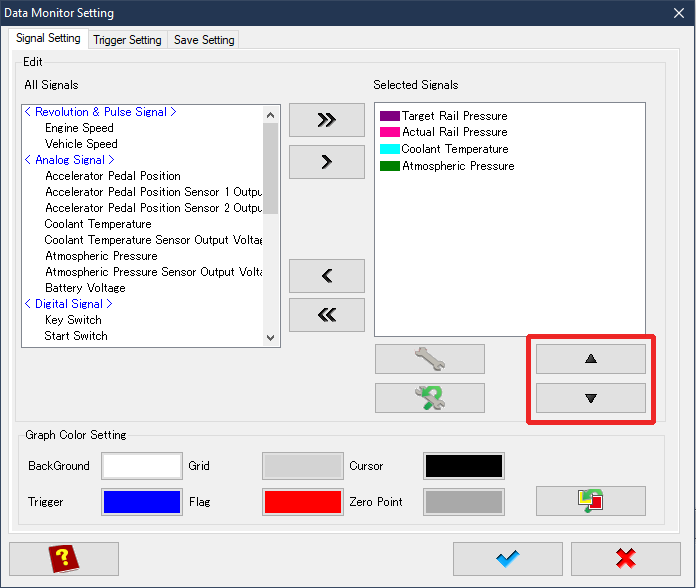Select Accelerator Pedal Position Sensor 1 Output
This screenshot has width=696, height=588.
(154, 192)
